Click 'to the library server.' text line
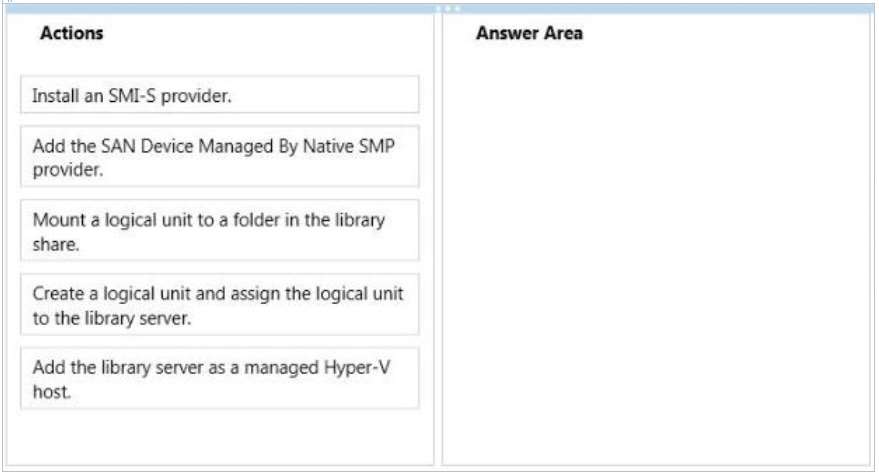 [x=112, y=318]
